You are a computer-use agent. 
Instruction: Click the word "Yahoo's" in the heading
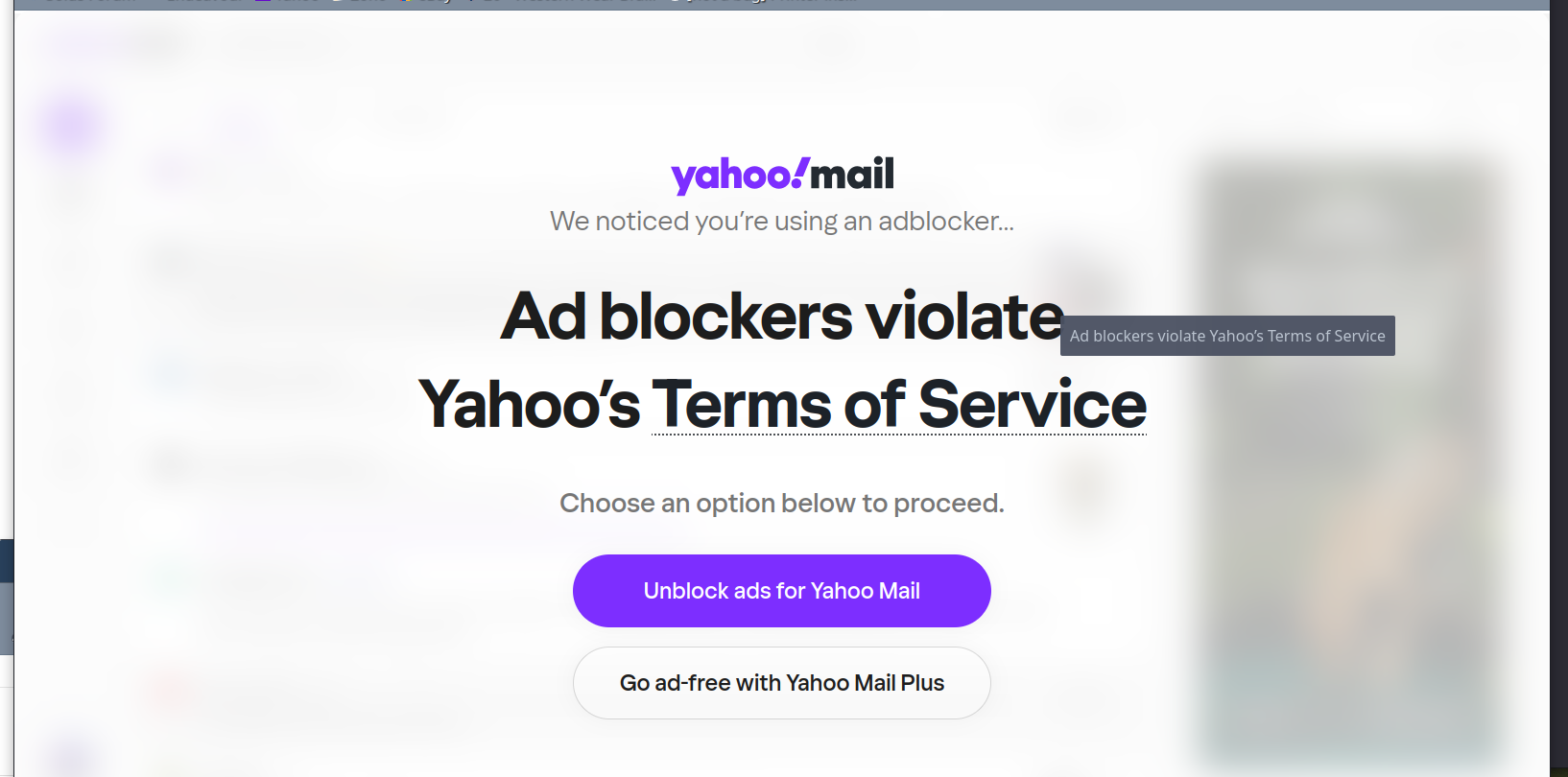point(529,405)
